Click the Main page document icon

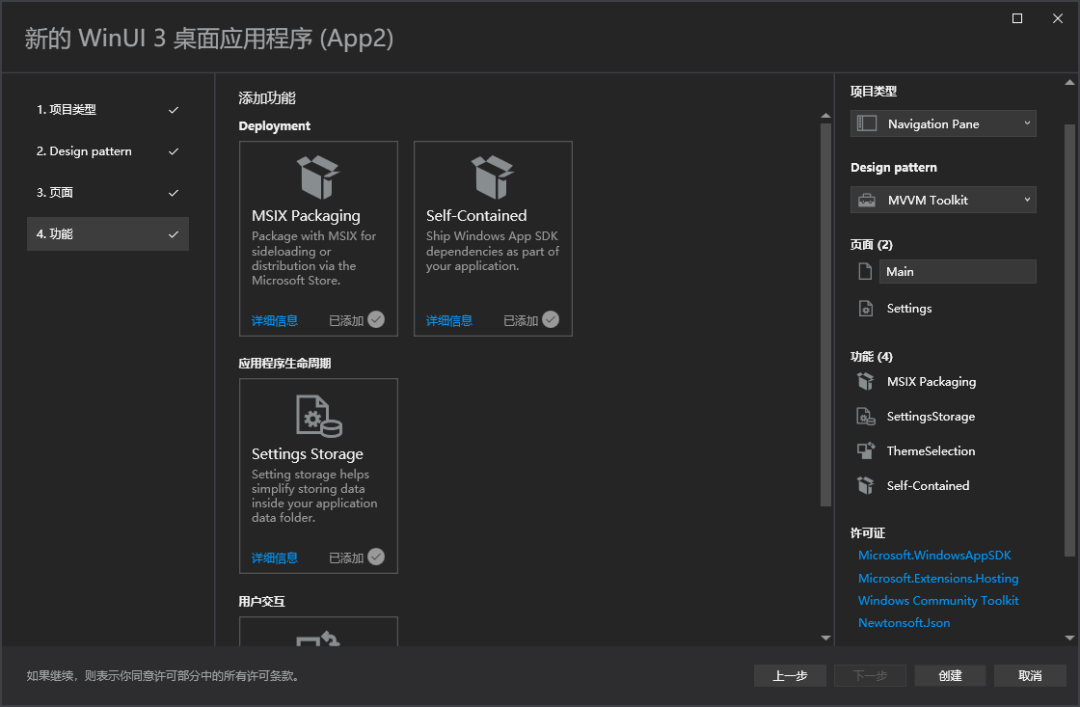tap(865, 271)
